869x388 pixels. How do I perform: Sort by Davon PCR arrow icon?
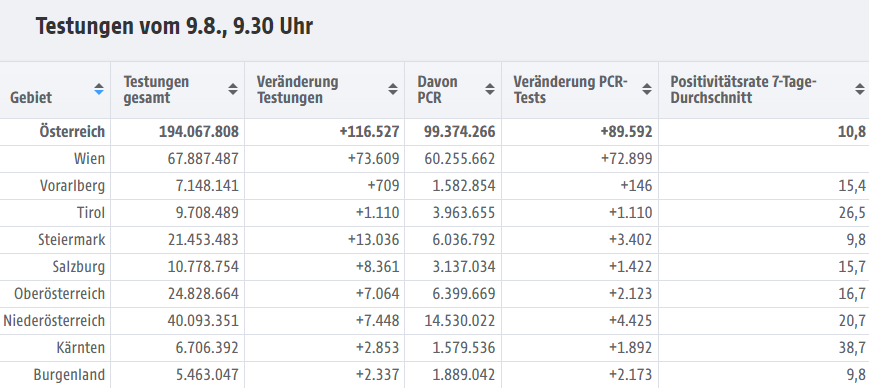click(x=489, y=89)
